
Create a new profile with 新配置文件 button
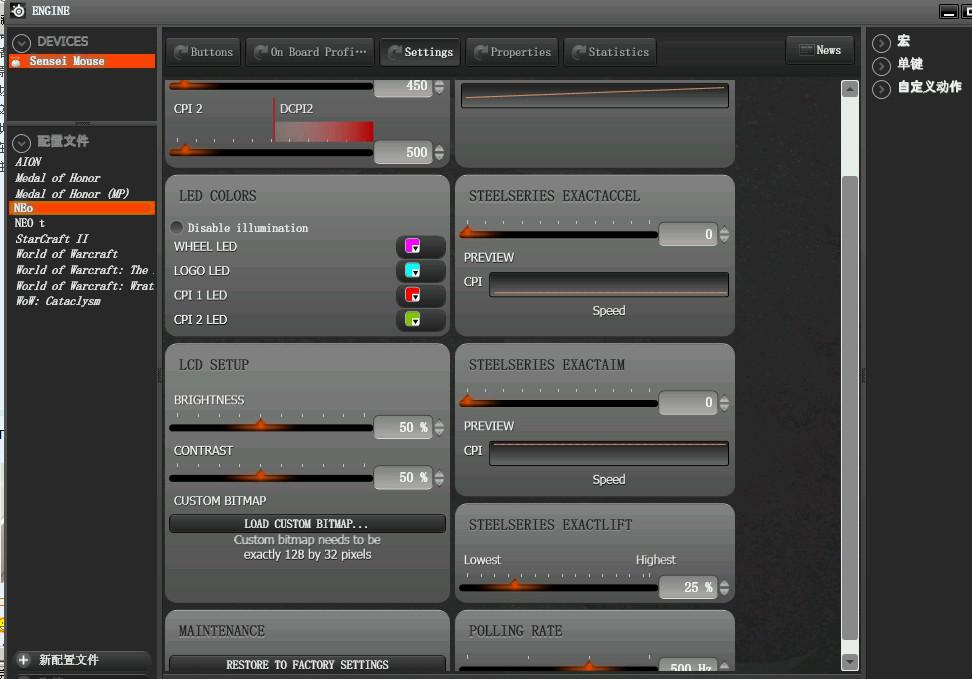[83, 660]
